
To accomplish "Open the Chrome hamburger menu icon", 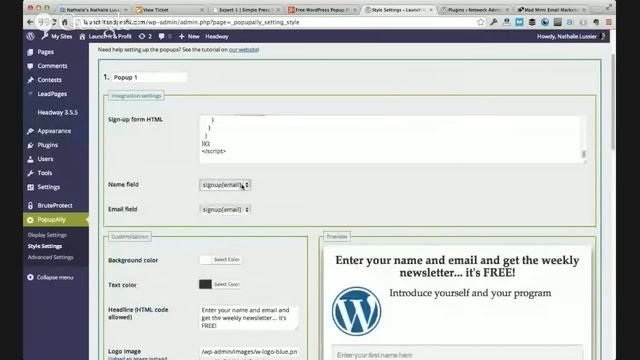I will [x=609, y=22].
